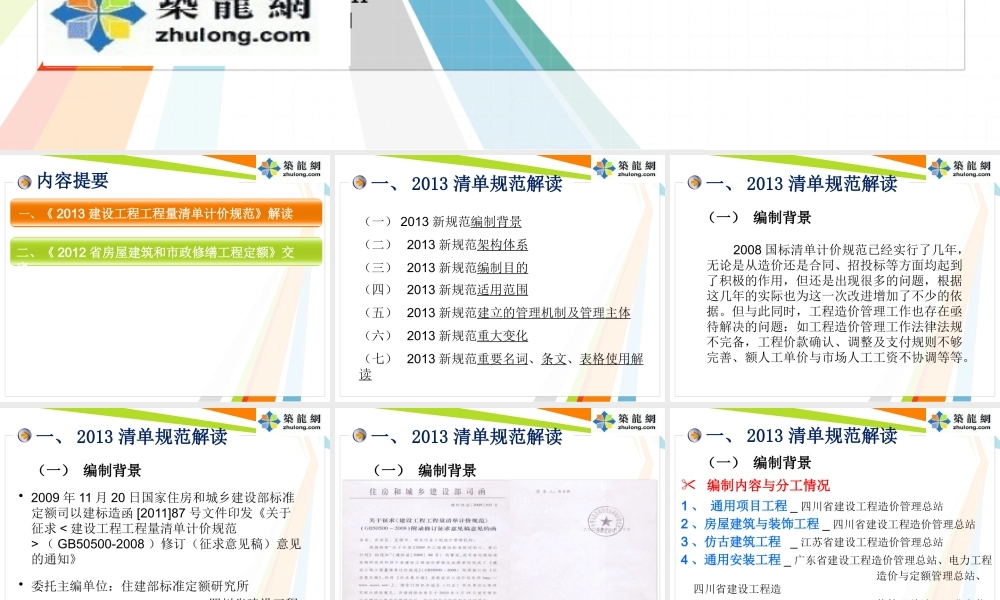This screenshot has width=1000, height=600.
Task: Follow the "适用范围" outline link
Action: click(x=503, y=290)
